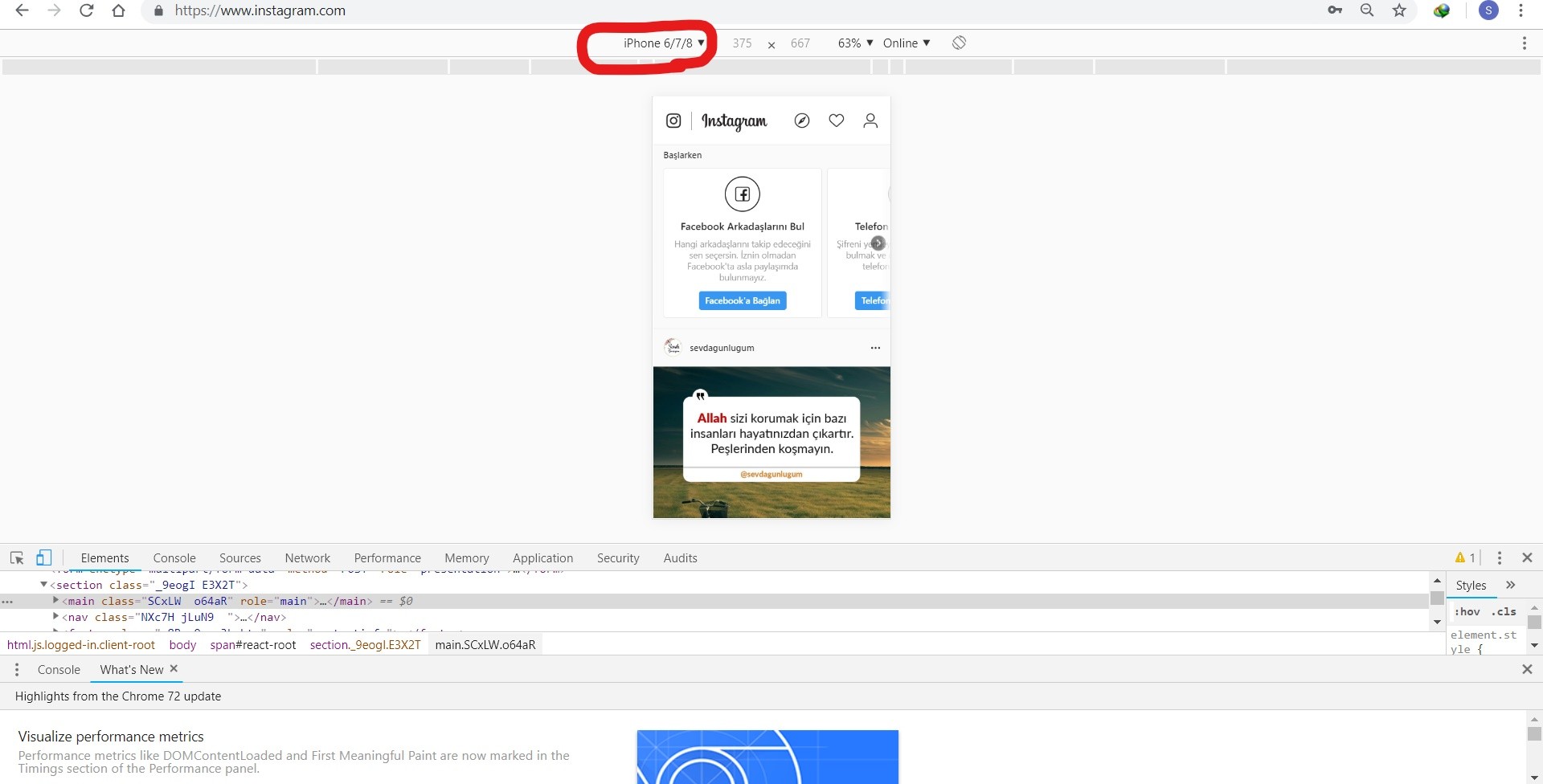The height and width of the screenshot is (784, 1543).
Task: Open the browser home page icon
Action: pyautogui.click(x=119, y=10)
